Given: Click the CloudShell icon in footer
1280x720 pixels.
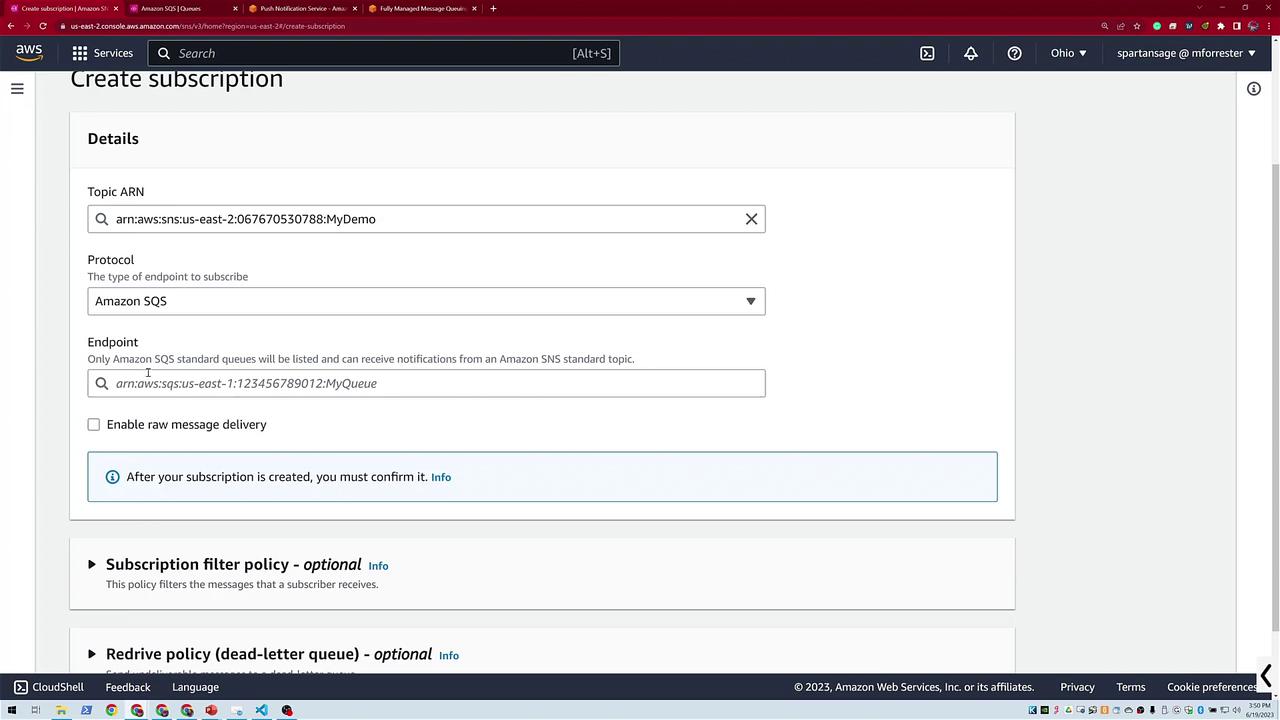Looking at the screenshot, I should click(21, 687).
